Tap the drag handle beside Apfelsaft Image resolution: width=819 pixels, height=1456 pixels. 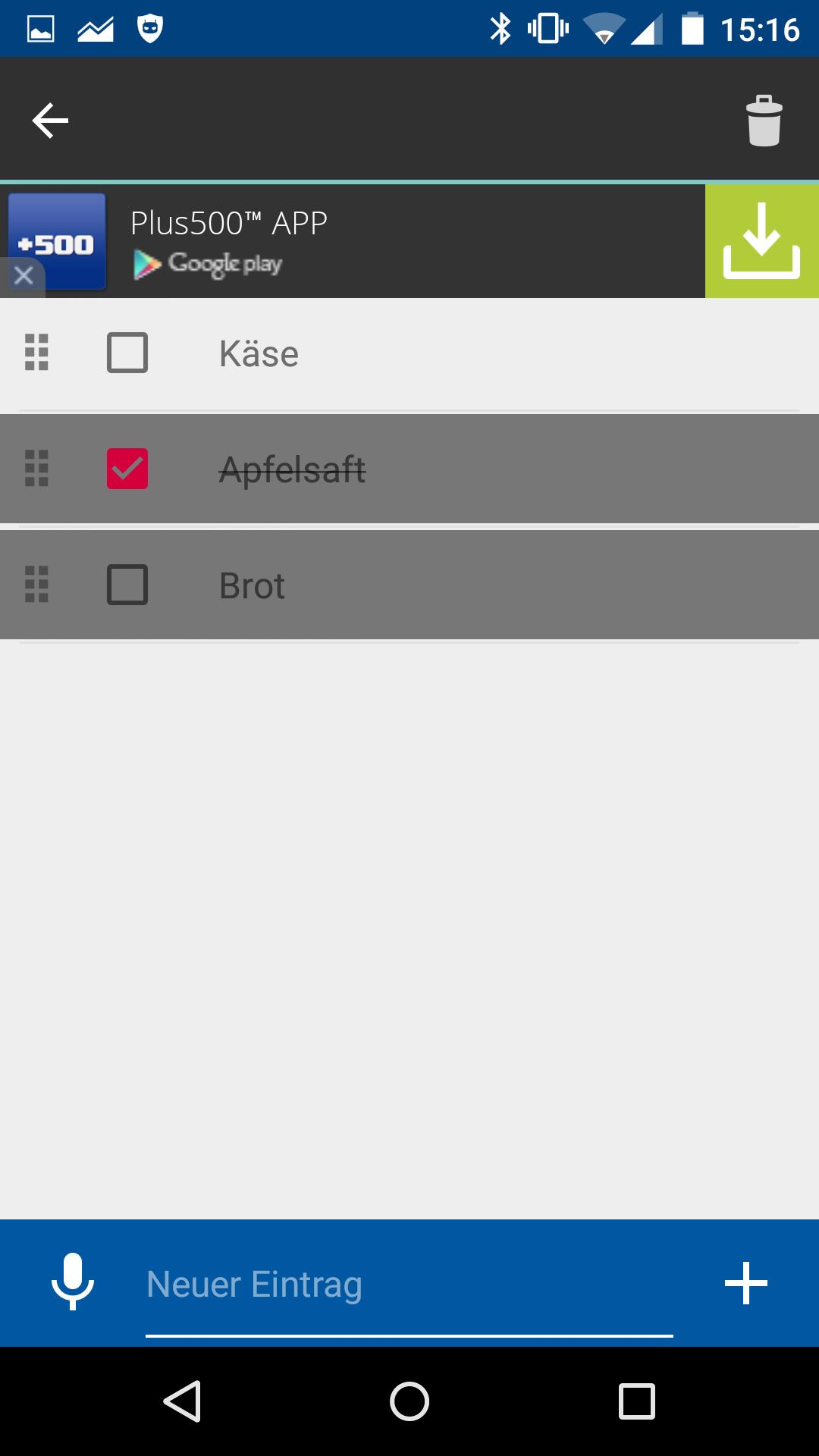click(36, 469)
